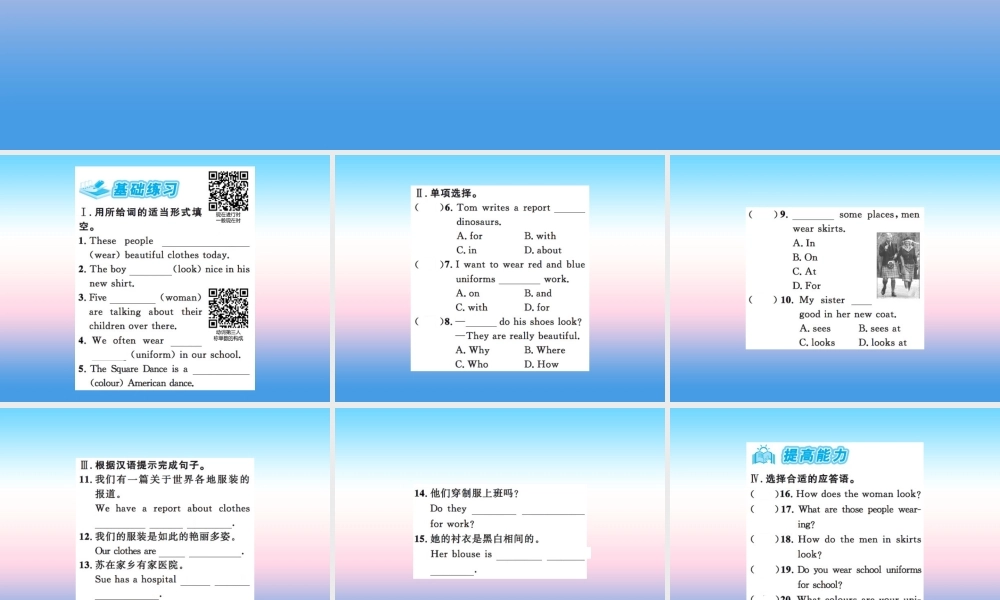Image resolution: width=1000 pixels, height=600 pixels.
Task: Open the slide with questions 9 and 10
Action: tap(835, 278)
